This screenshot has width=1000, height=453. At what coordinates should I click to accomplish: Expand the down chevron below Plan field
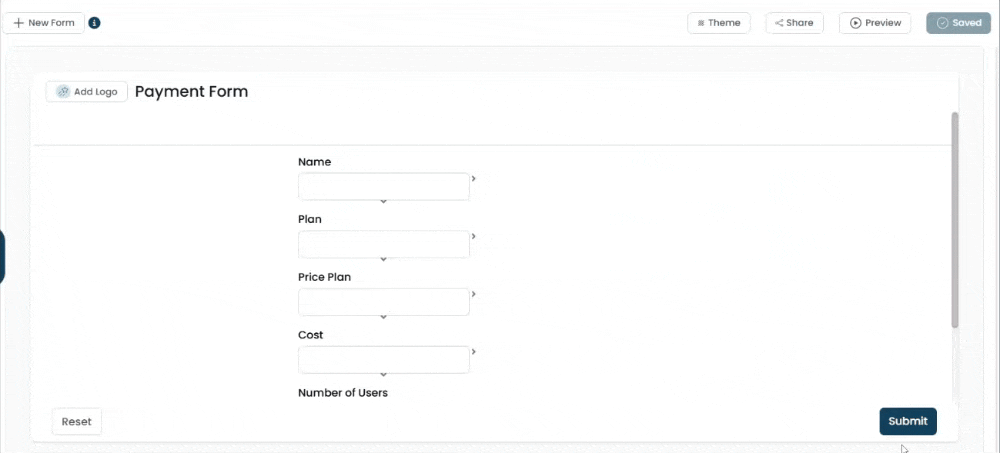pyautogui.click(x=383, y=260)
